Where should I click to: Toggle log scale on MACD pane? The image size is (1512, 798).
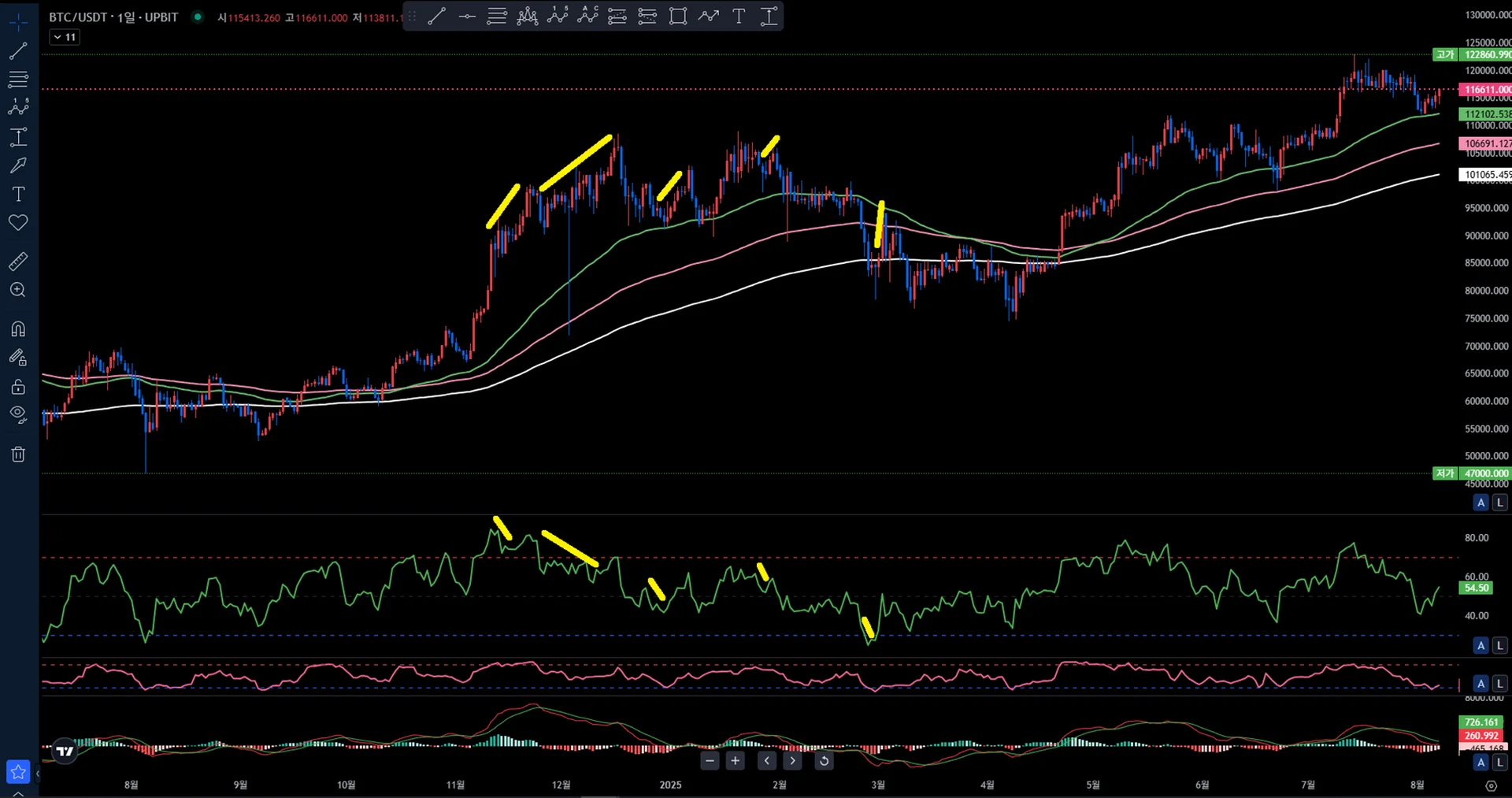tap(1500, 763)
